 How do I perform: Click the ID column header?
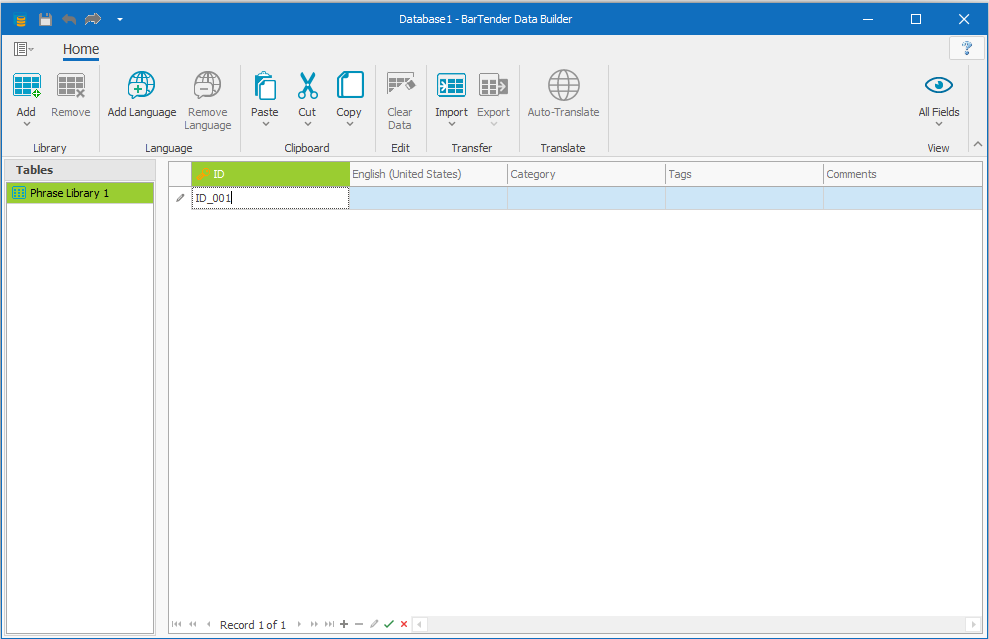tap(271, 174)
